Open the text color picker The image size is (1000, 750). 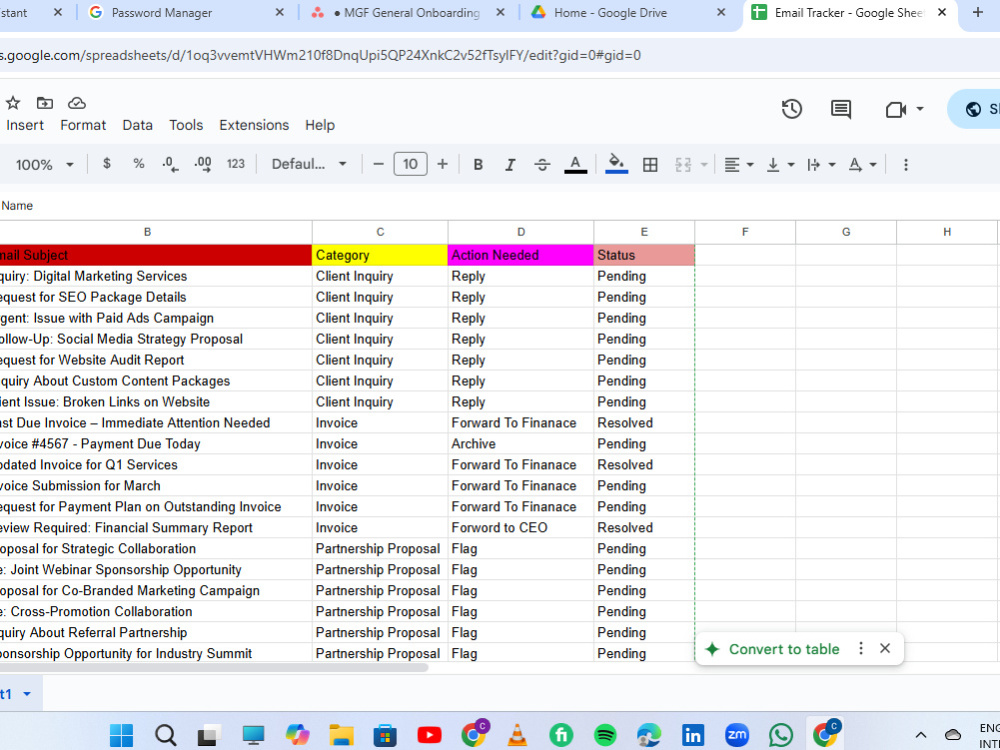pos(575,165)
